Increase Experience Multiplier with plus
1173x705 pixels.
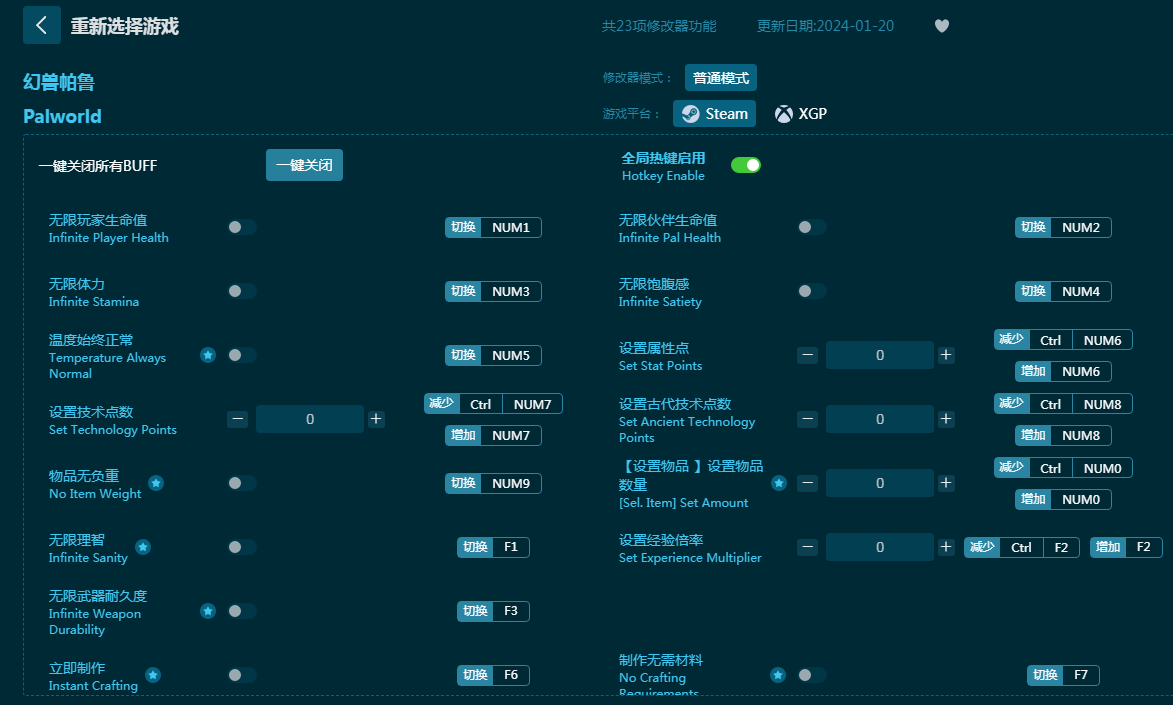pos(946,547)
